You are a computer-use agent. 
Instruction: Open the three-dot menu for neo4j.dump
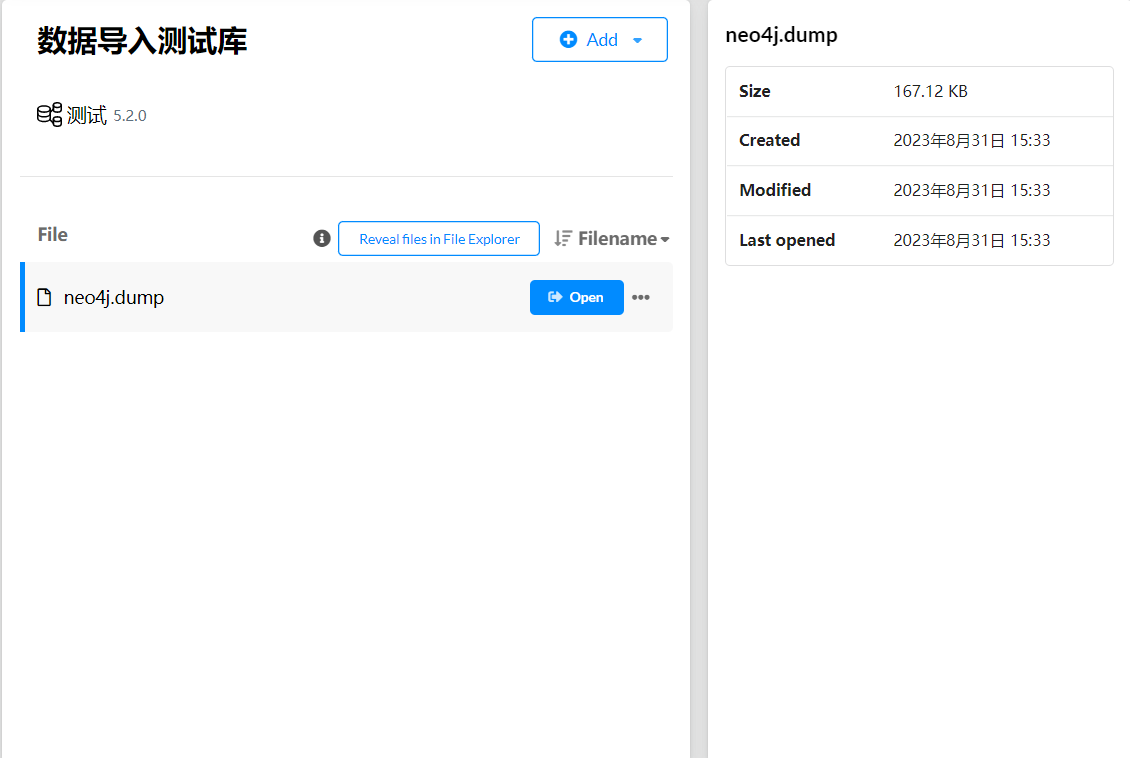[x=641, y=298]
